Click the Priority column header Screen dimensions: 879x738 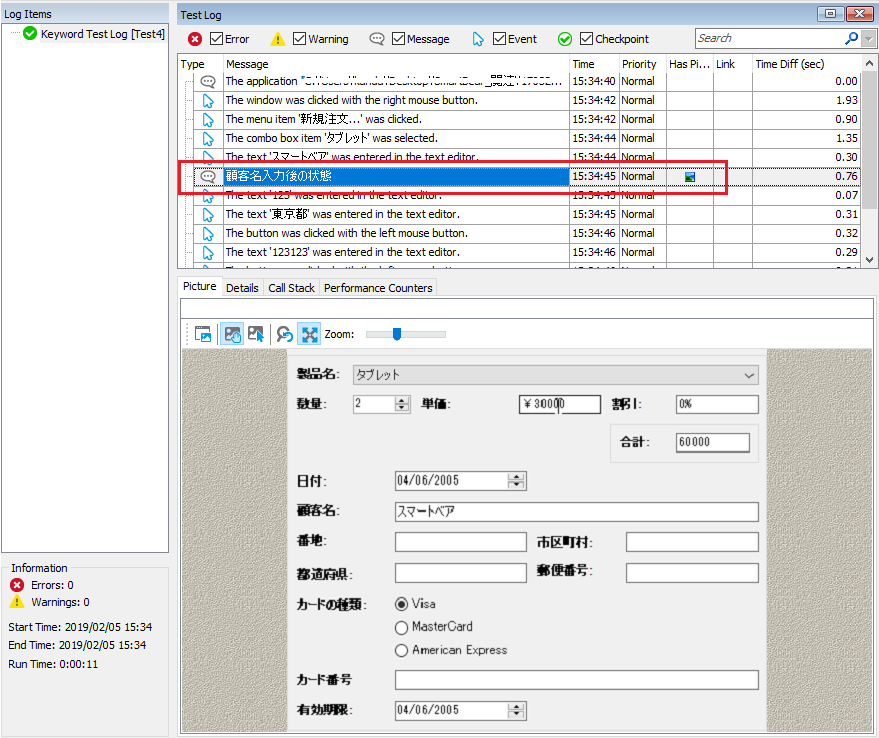click(x=639, y=64)
